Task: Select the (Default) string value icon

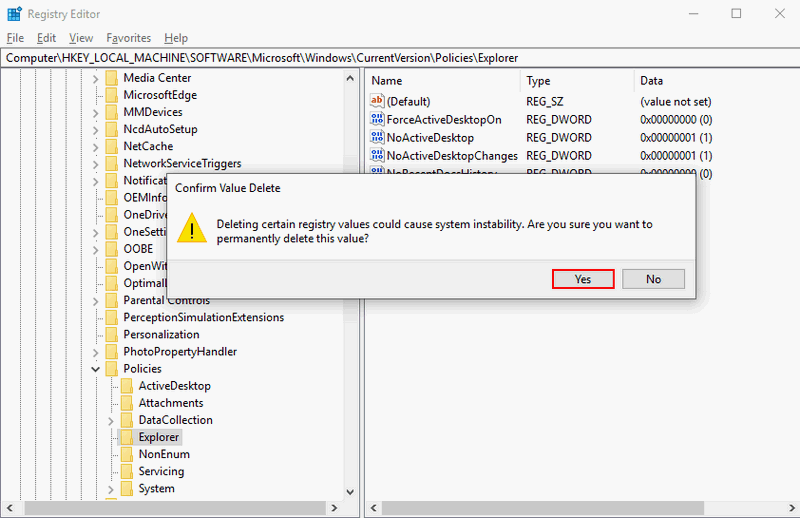Action: click(377, 101)
